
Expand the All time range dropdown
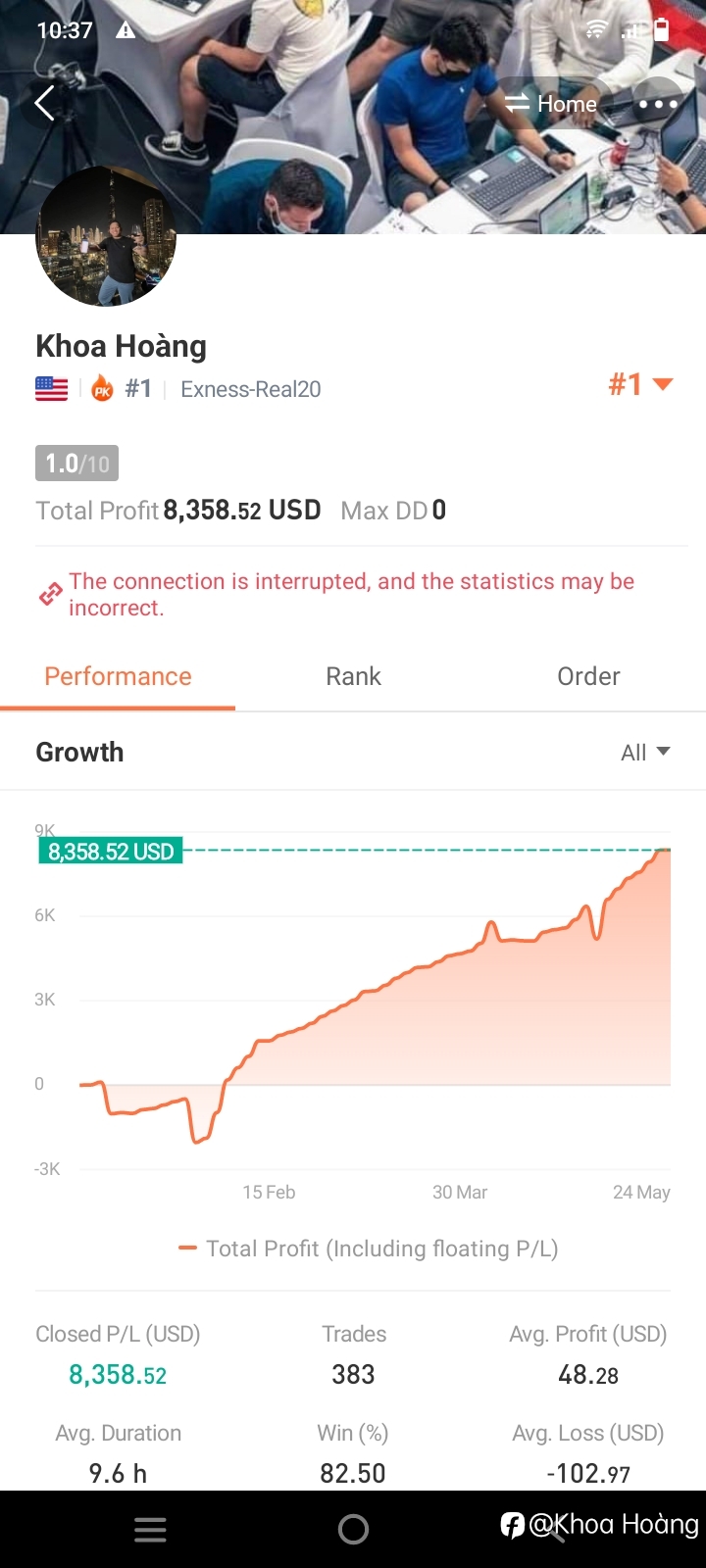point(645,752)
